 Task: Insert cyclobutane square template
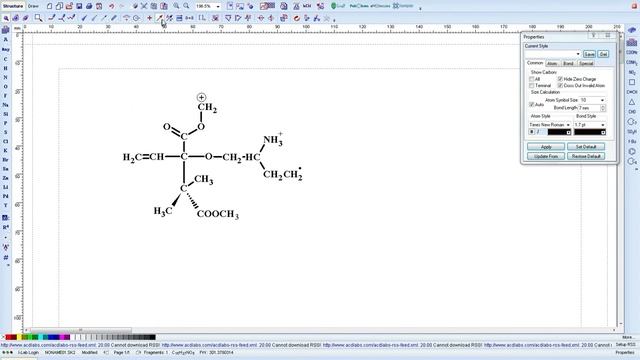632,82
